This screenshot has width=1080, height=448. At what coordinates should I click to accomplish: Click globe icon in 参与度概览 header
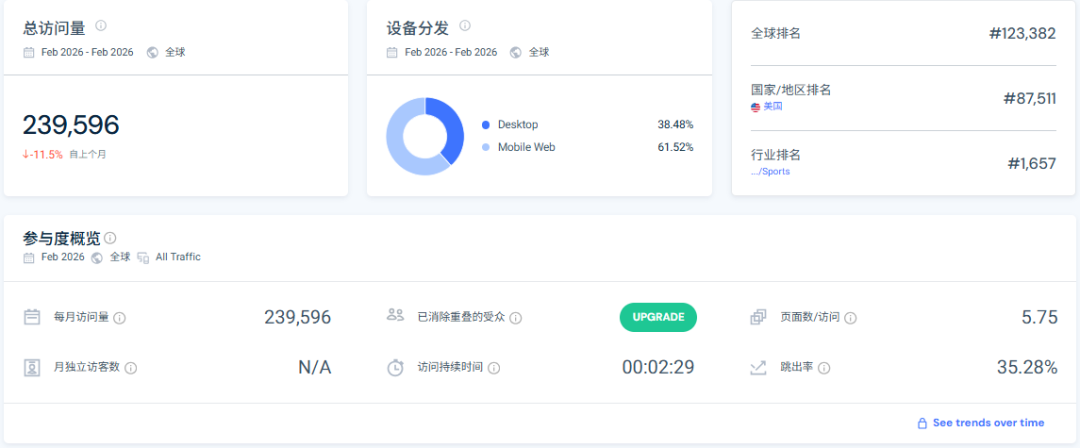tap(97, 257)
